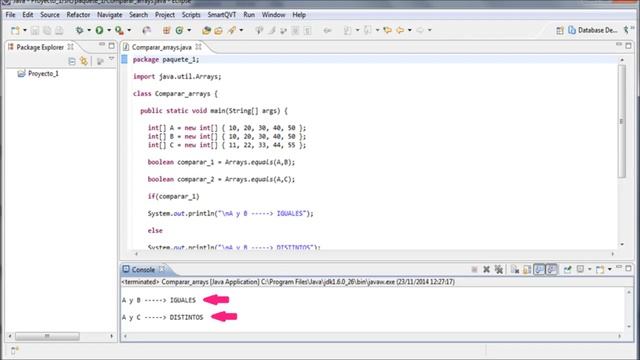Open the Run menu
Image resolution: width=640 pixels, height=360 pixels.
[249, 15]
